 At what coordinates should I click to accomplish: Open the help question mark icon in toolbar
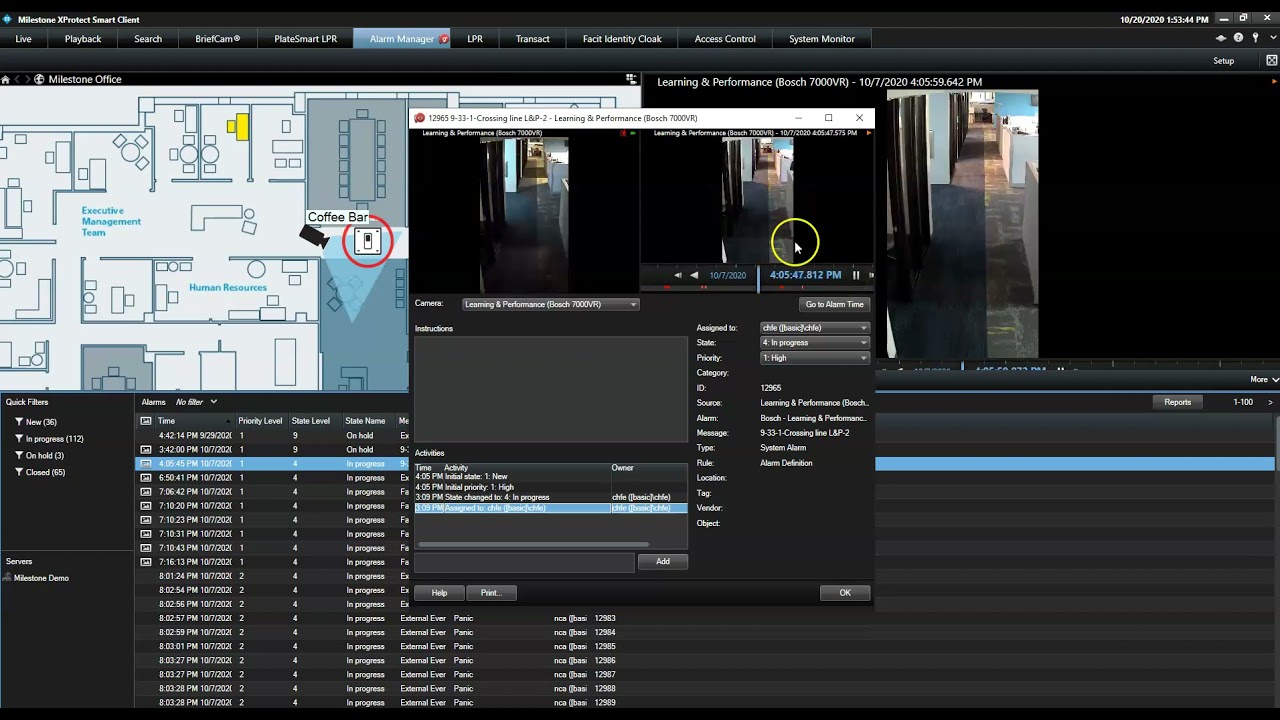pos(1238,38)
